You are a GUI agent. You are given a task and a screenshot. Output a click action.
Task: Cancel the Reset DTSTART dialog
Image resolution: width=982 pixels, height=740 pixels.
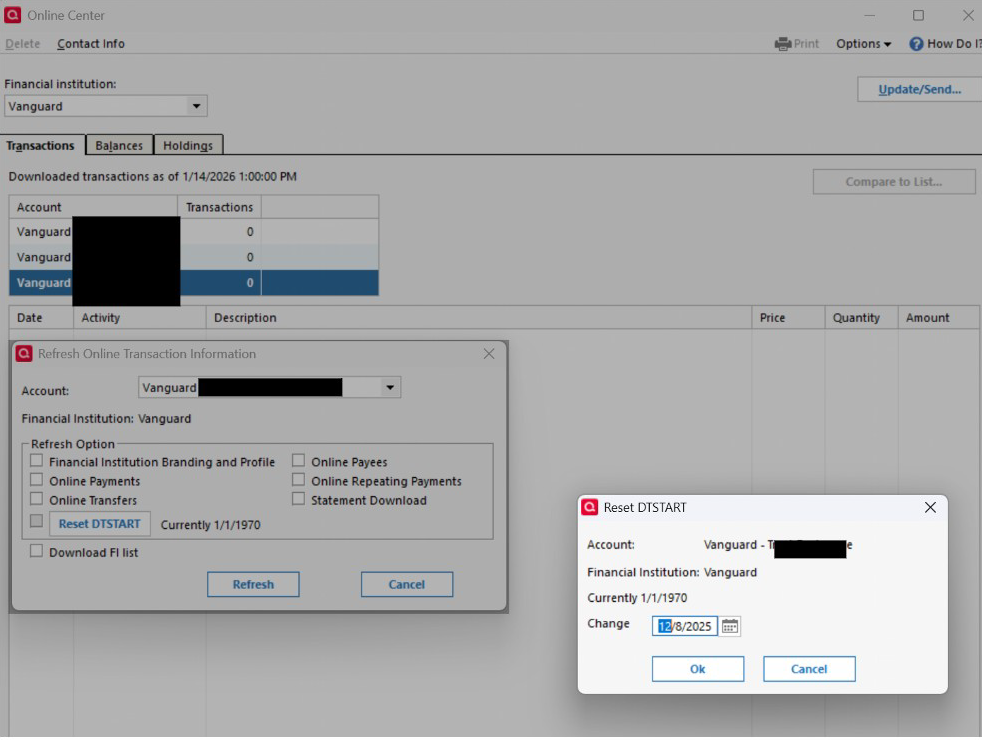click(809, 669)
